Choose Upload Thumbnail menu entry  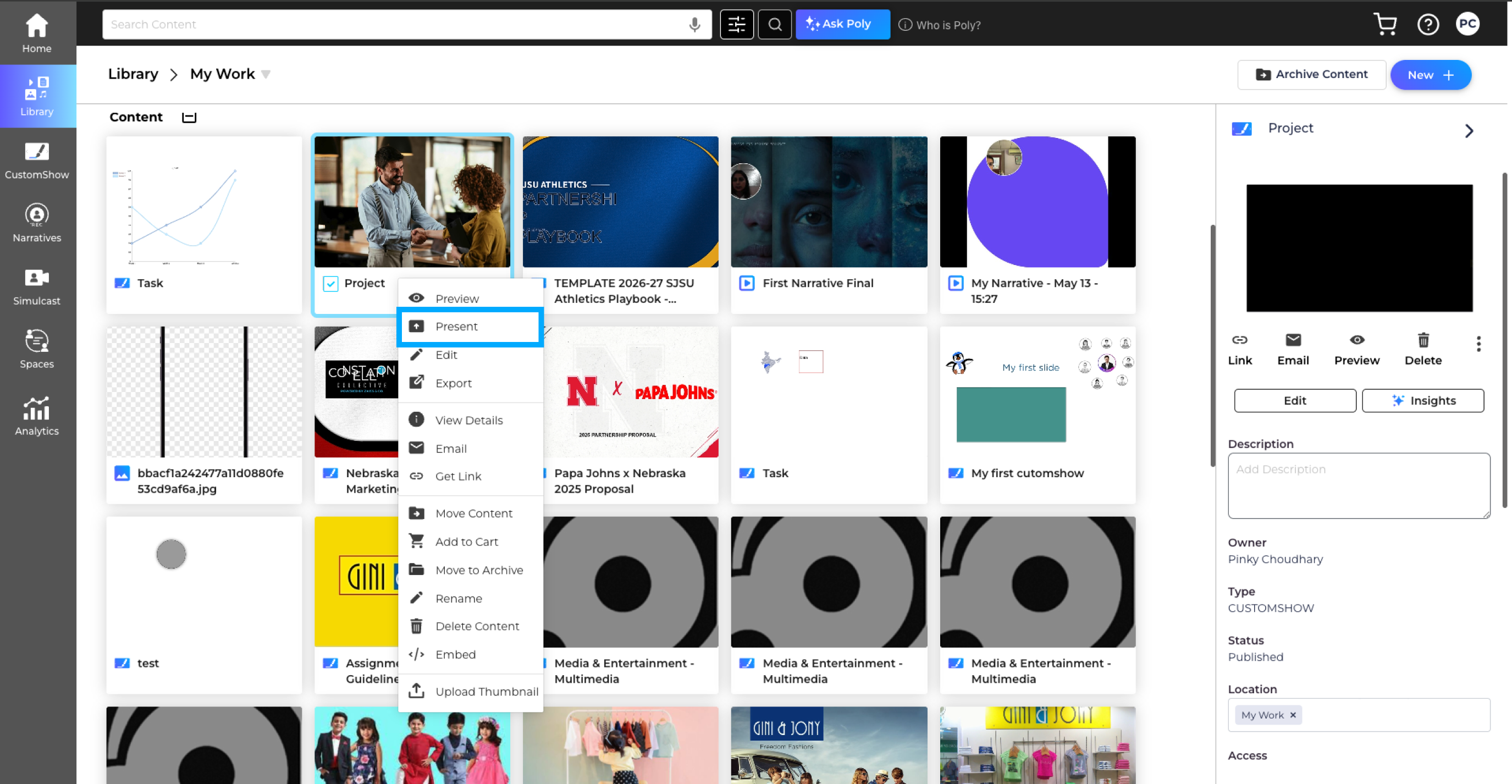pos(470,691)
